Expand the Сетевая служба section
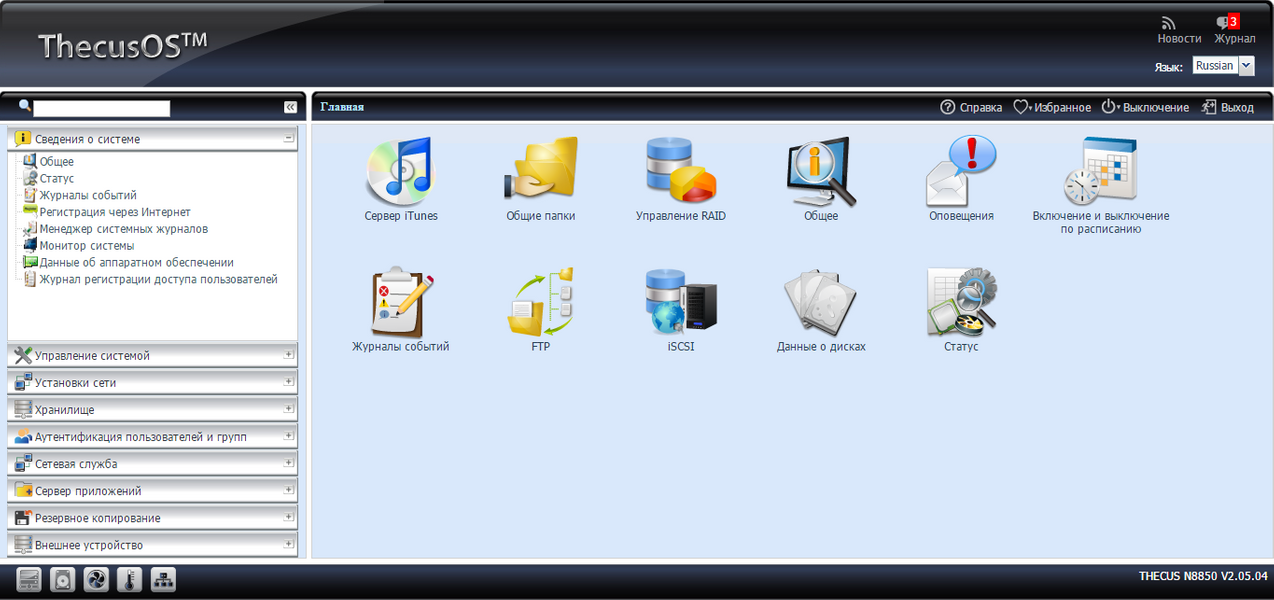 tap(288, 463)
